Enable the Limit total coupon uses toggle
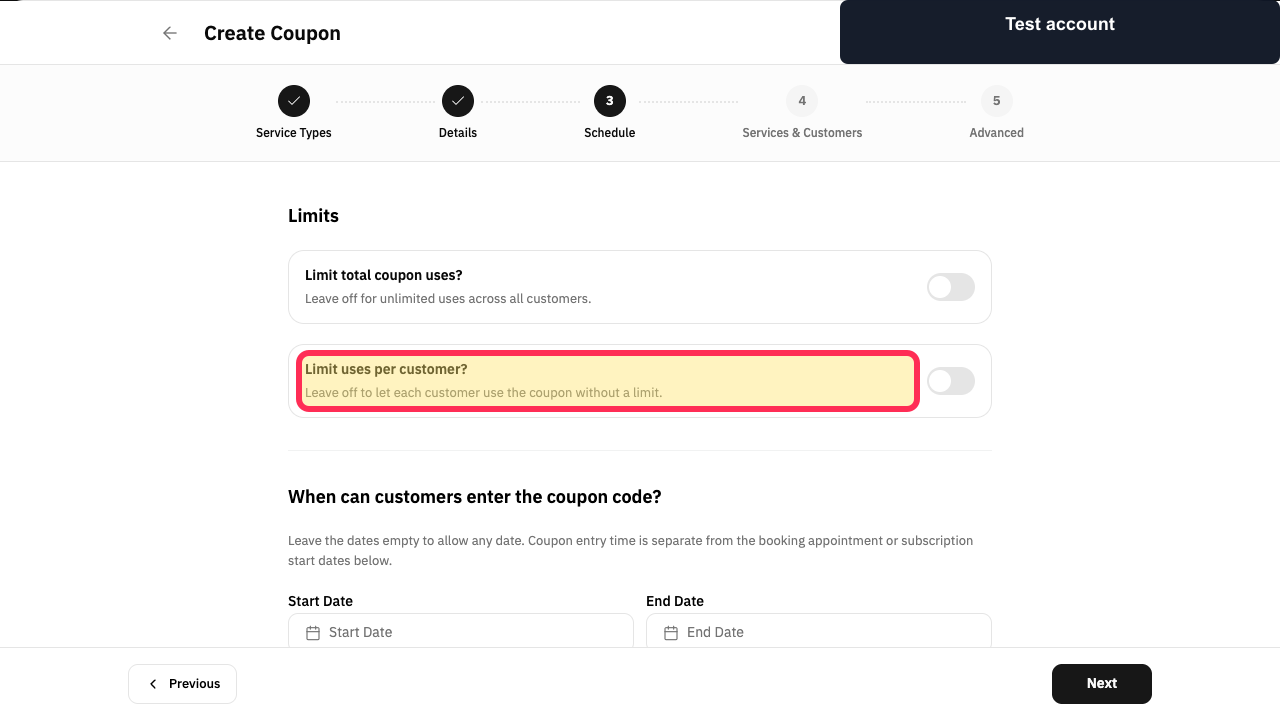Viewport: 1280px width, 720px height. pos(951,287)
